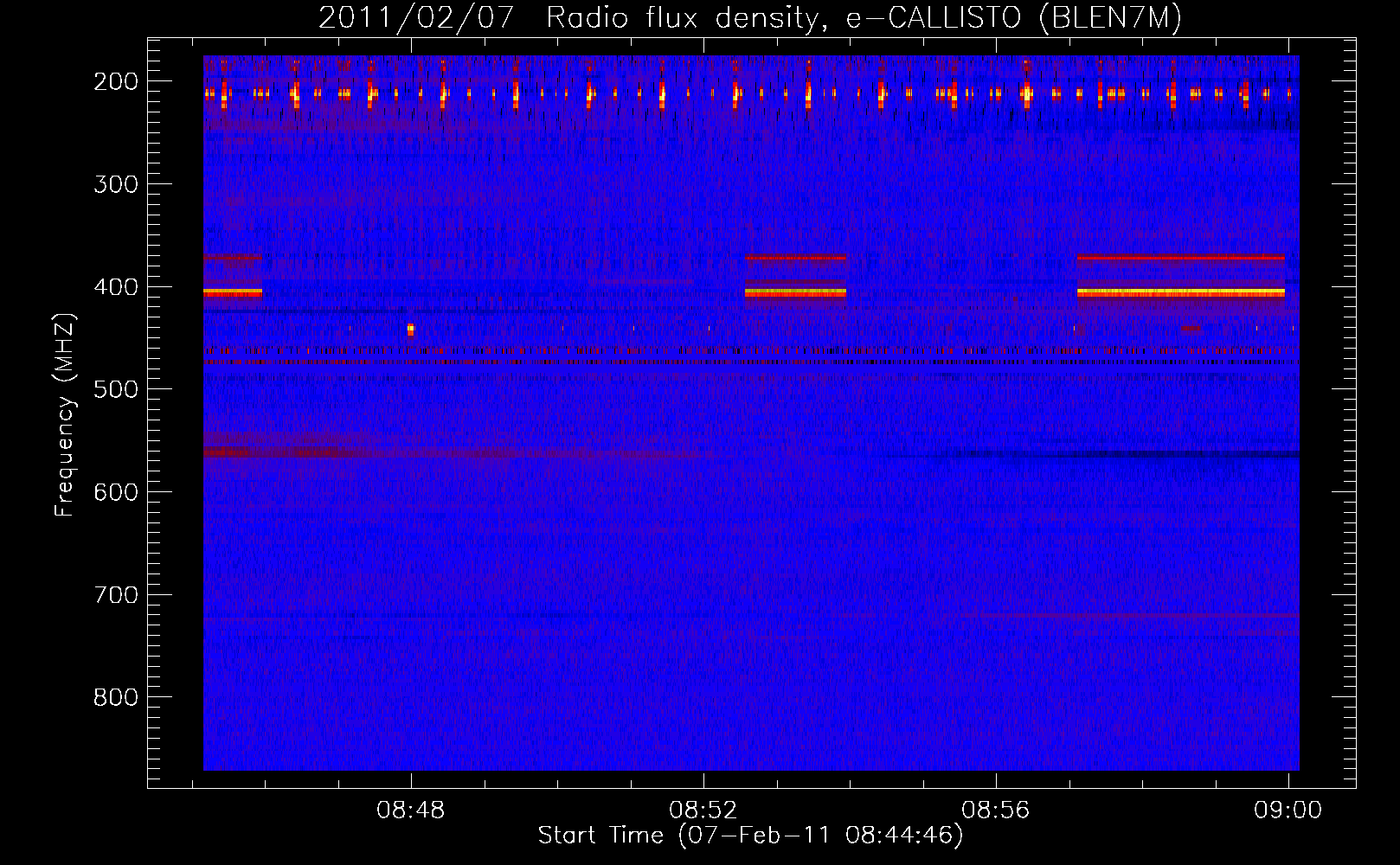The height and width of the screenshot is (865, 1400).
Task: Click the bright 400 MHz band near 08:57–09:00
Action: click(1181, 292)
